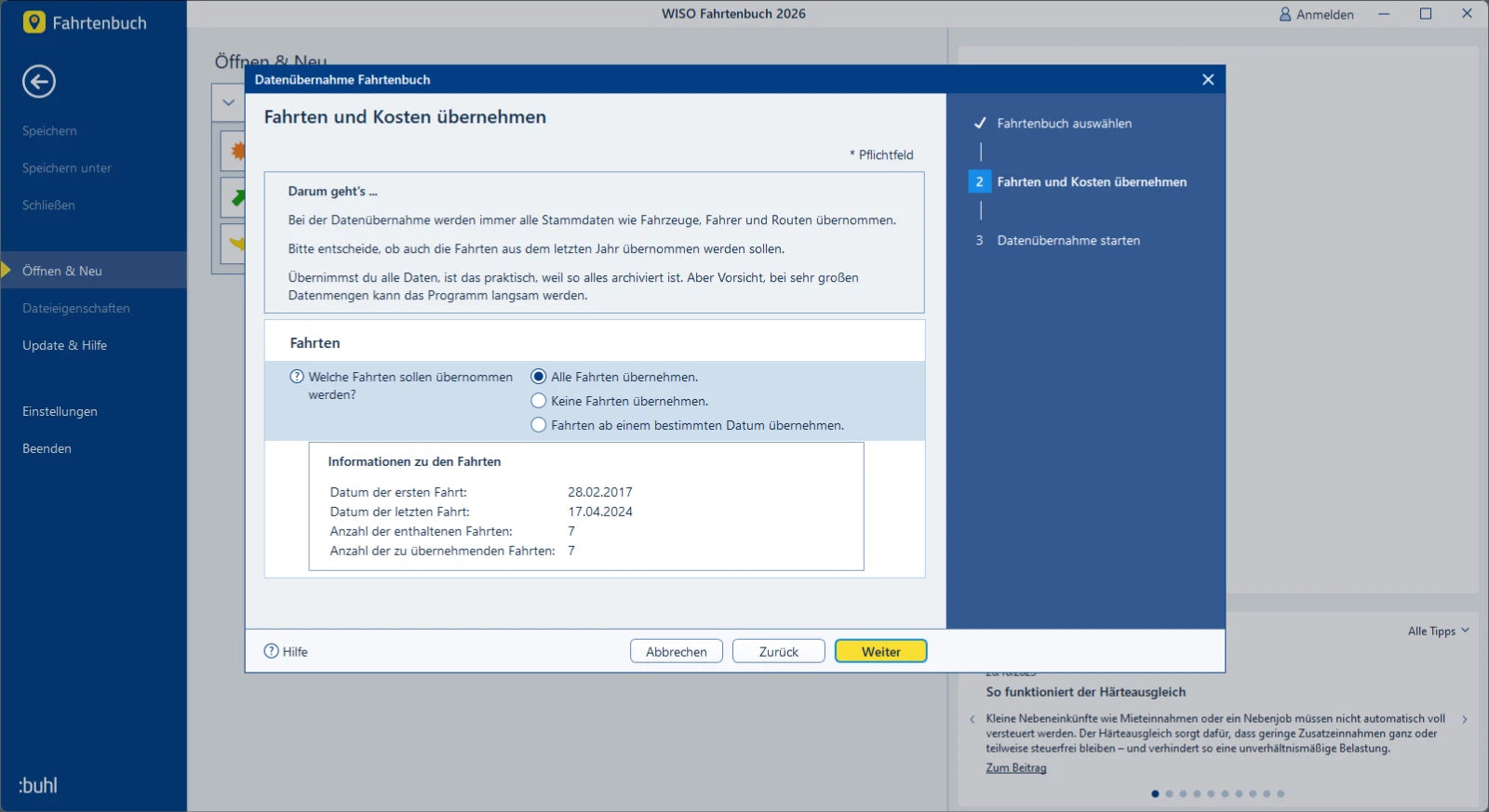The width and height of the screenshot is (1489, 812).
Task: Click the Fahrtenbuch logo icon in sidebar
Action: (34, 22)
